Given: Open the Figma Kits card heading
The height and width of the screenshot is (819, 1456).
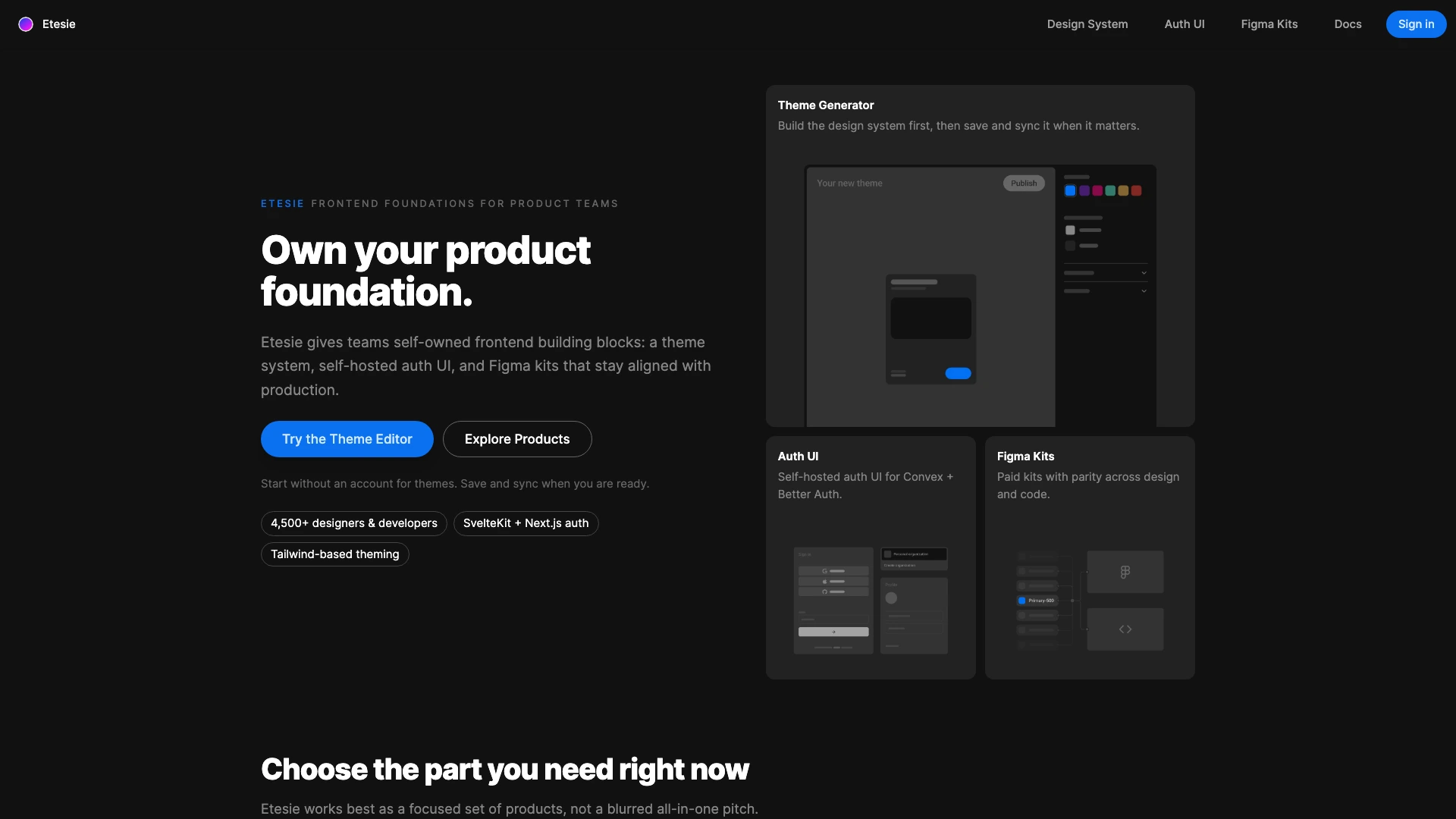Looking at the screenshot, I should click(x=1025, y=457).
